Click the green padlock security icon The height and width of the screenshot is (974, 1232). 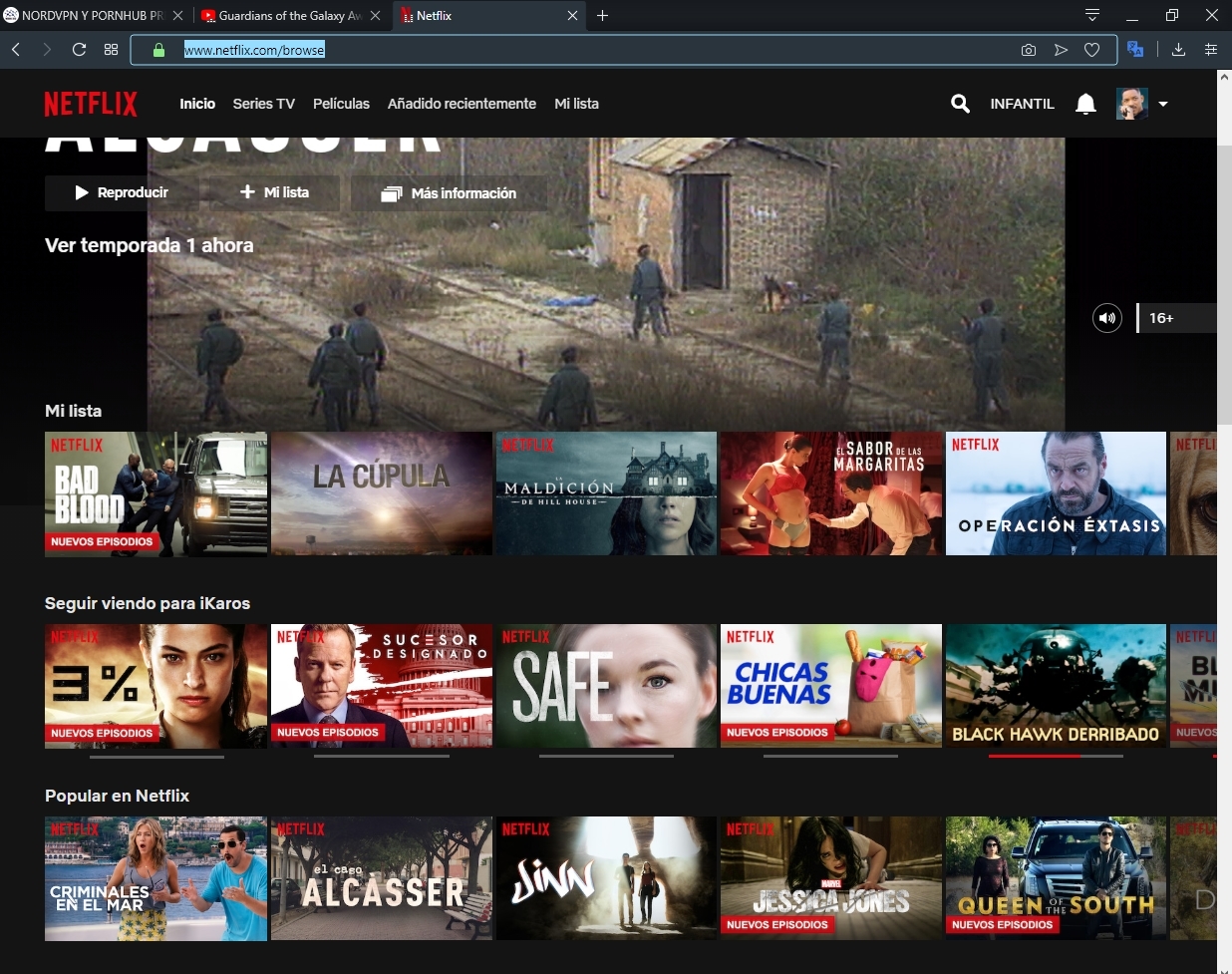pyautogui.click(x=158, y=50)
